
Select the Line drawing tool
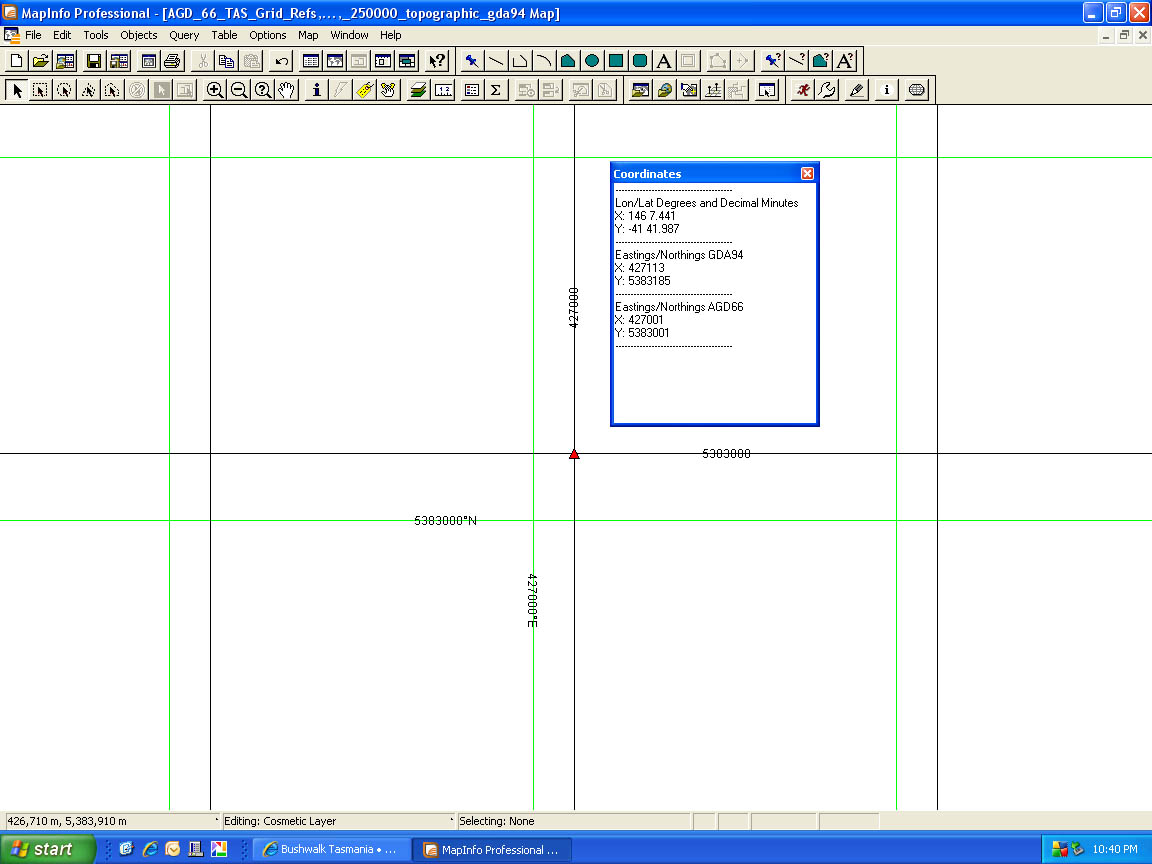(496, 61)
